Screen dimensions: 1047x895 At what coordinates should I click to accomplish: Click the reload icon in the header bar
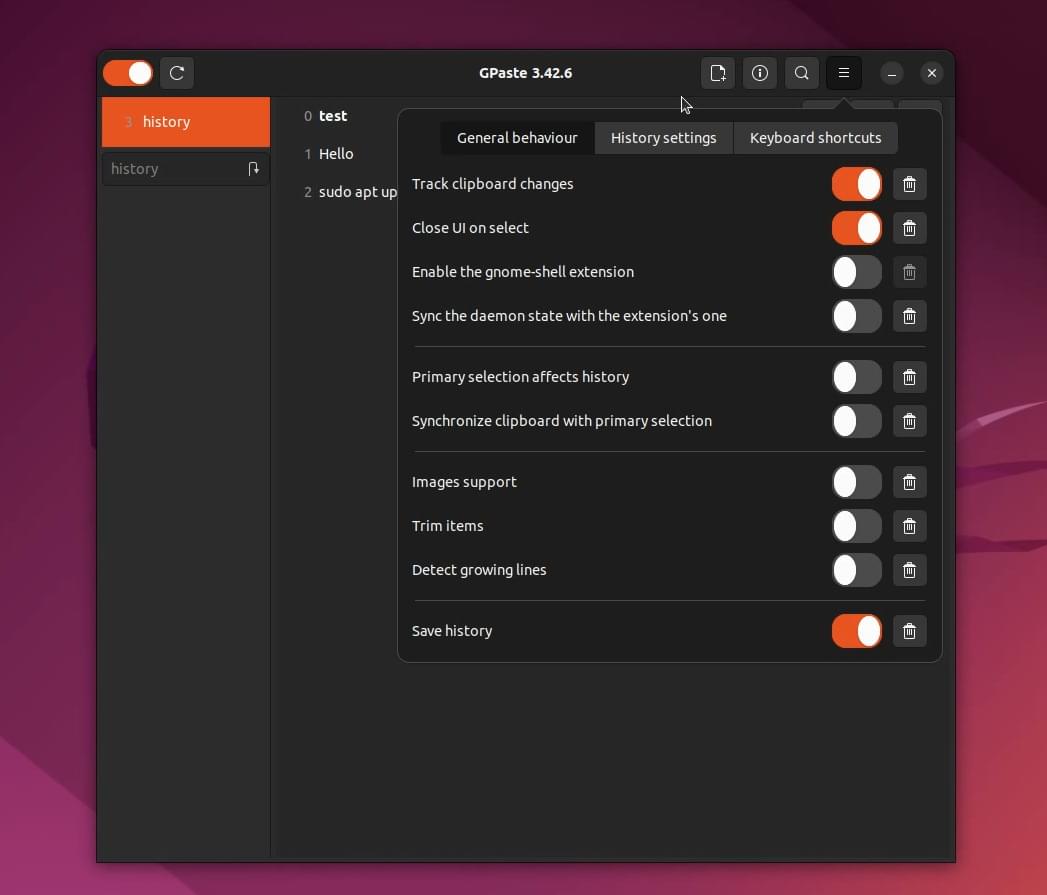click(x=177, y=73)
